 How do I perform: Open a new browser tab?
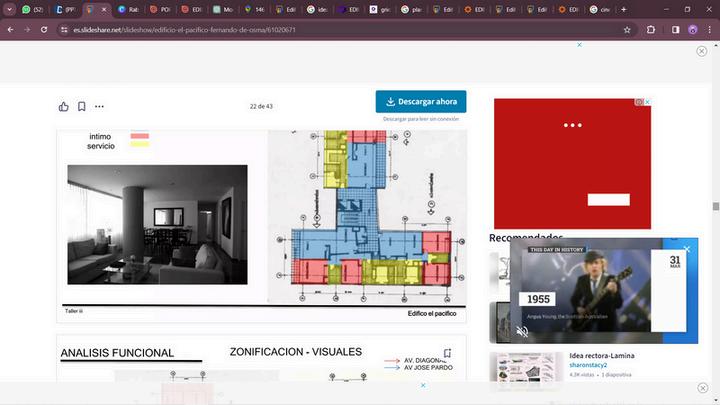coord(624,9)
